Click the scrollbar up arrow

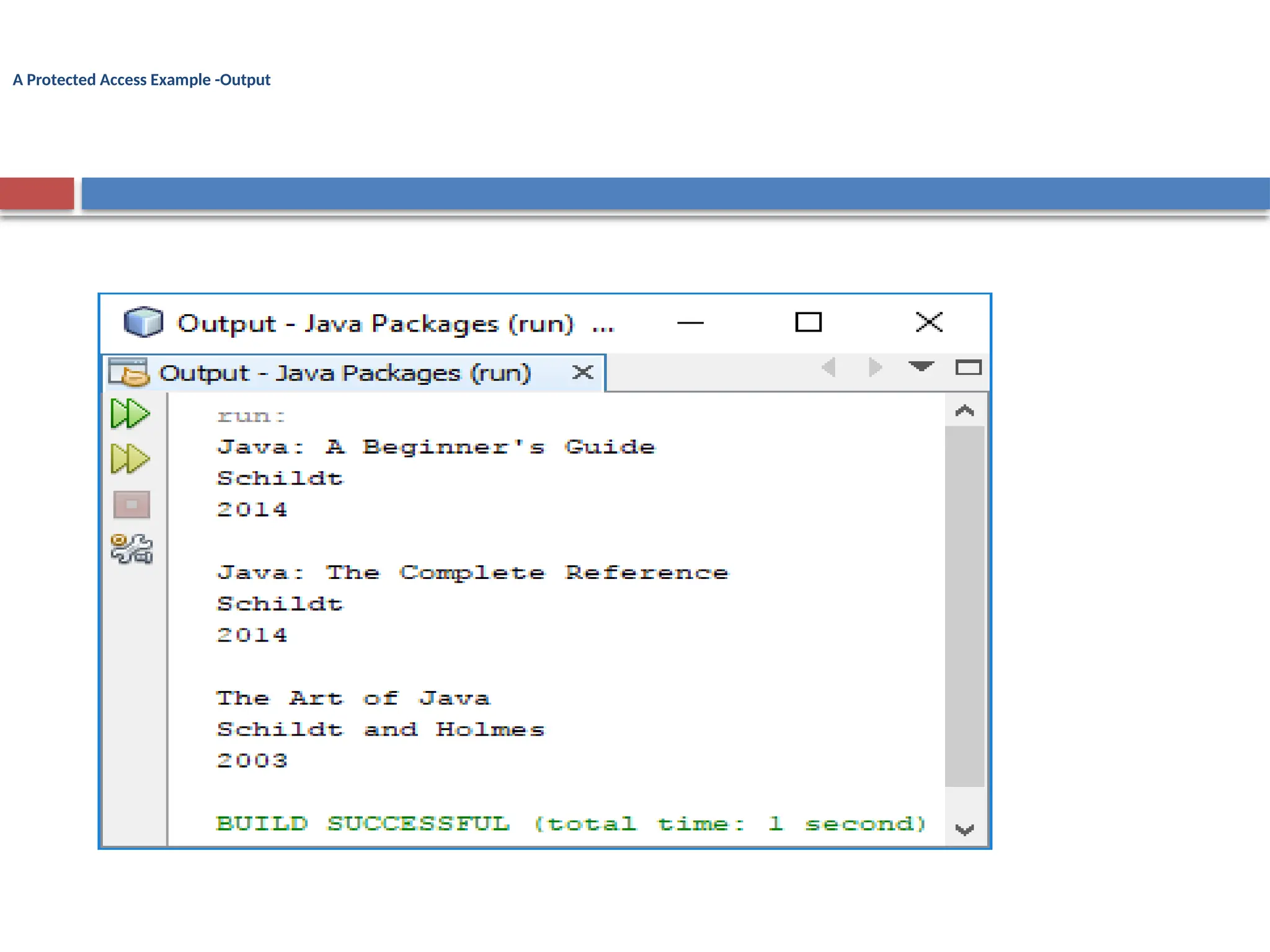(x=964, y=411)
